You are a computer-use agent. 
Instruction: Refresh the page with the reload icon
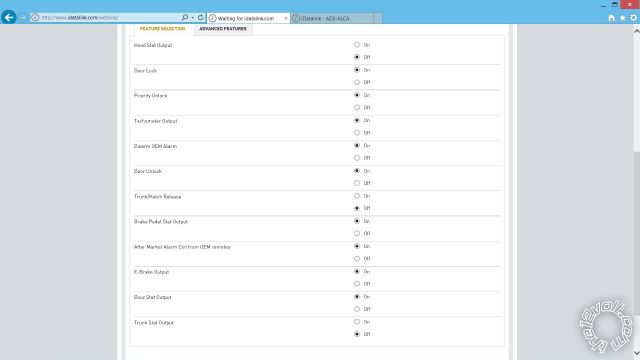click(x=200, y=18)
